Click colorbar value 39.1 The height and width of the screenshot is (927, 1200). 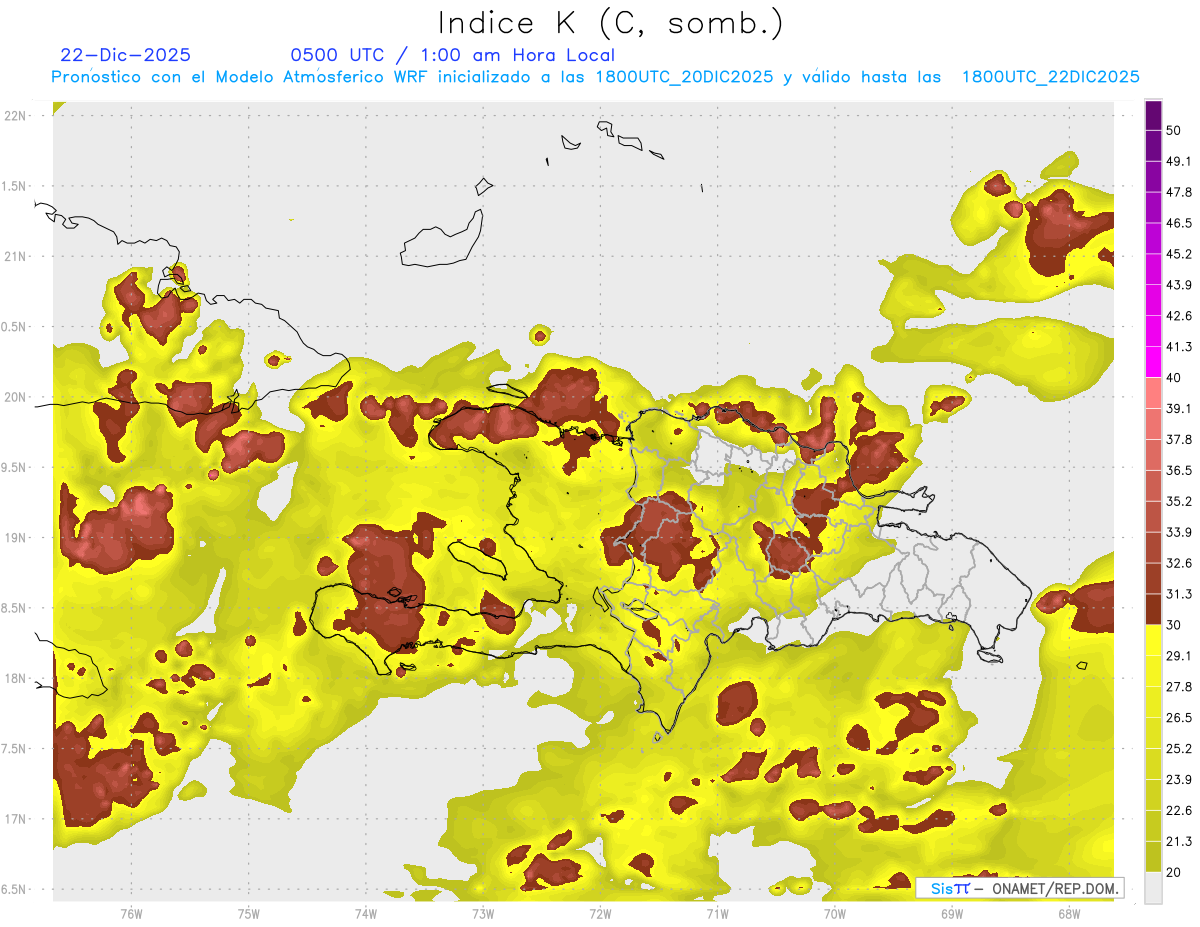pos(1179,409)
